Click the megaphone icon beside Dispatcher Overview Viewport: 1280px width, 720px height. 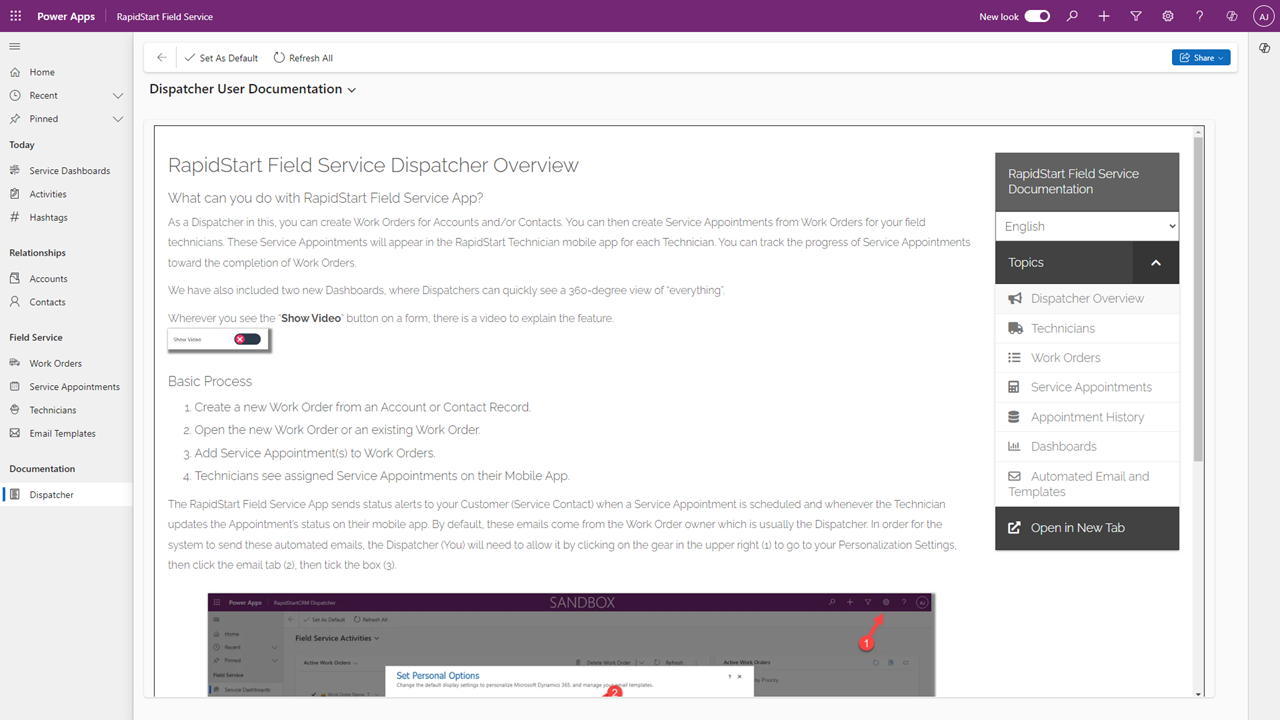click(x=1014, y=299)
